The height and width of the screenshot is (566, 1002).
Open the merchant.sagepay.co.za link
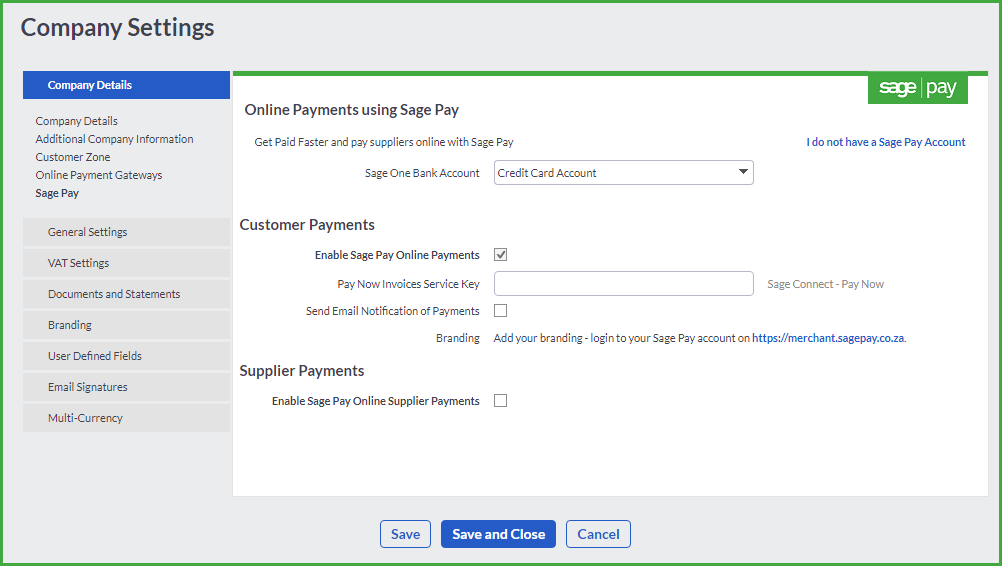(828, 338)
